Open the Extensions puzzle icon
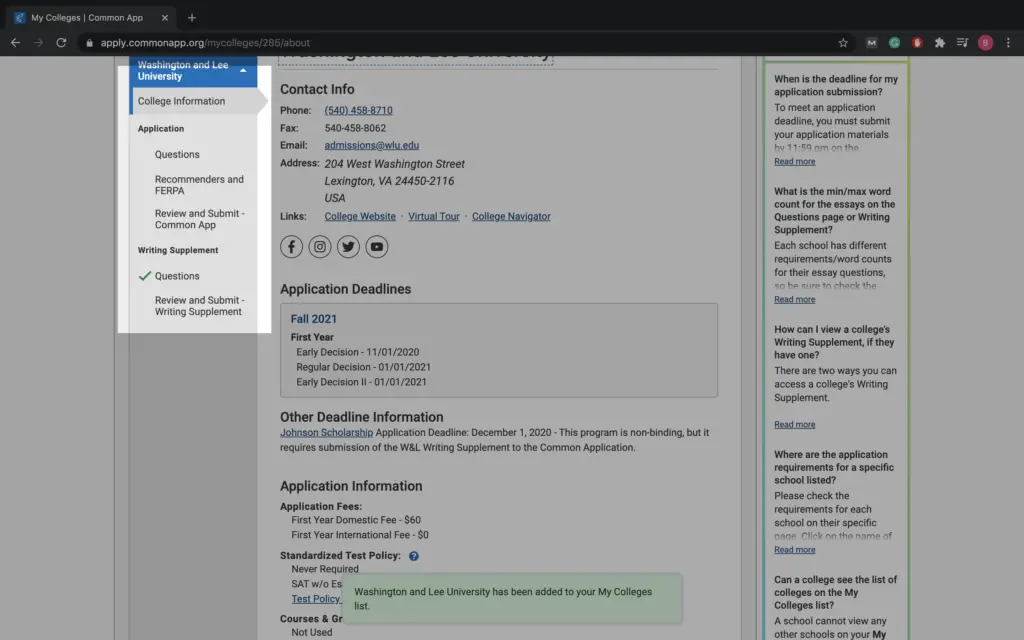Image resolution: width=1024 pixels, height=640 pixels. pos(940,42)
